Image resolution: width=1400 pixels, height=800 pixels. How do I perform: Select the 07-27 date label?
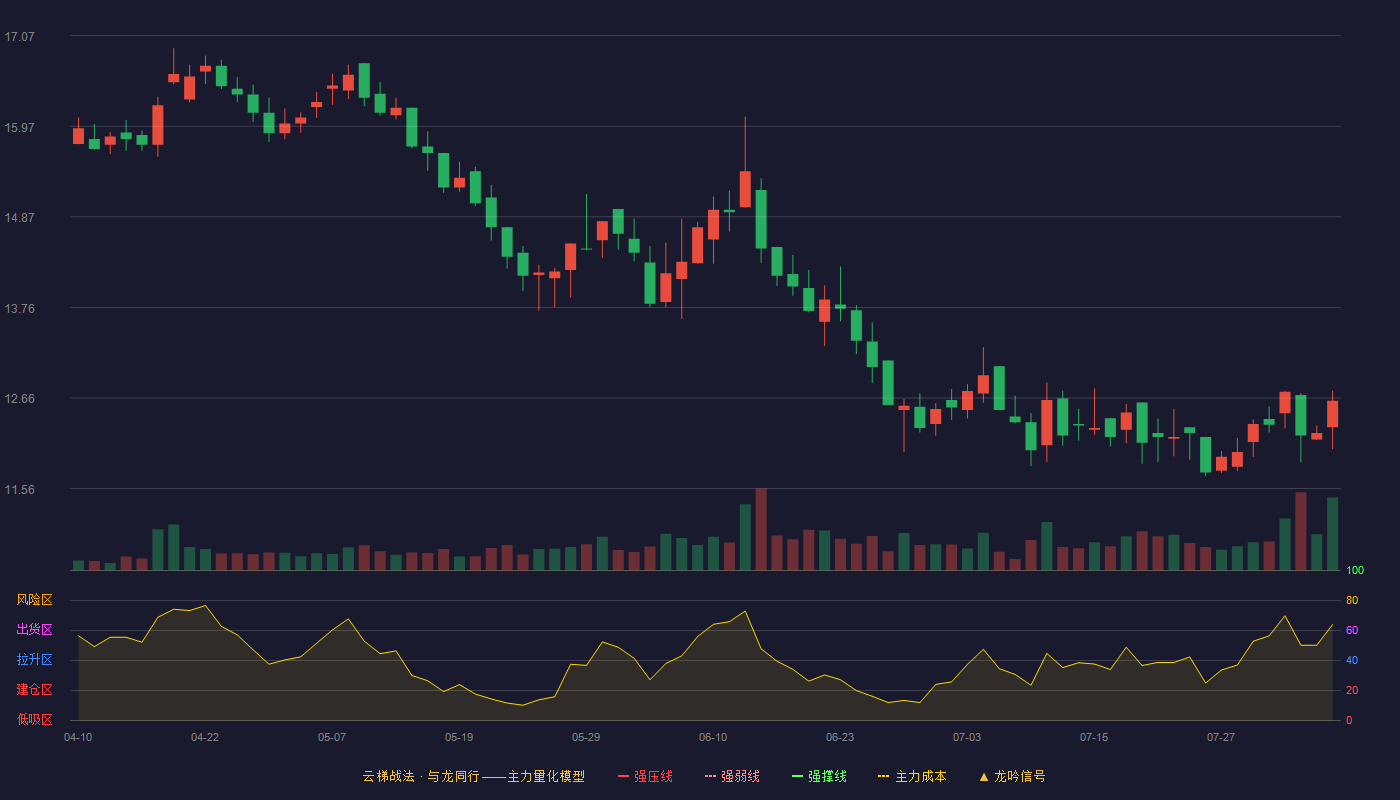pos(1221,737)
